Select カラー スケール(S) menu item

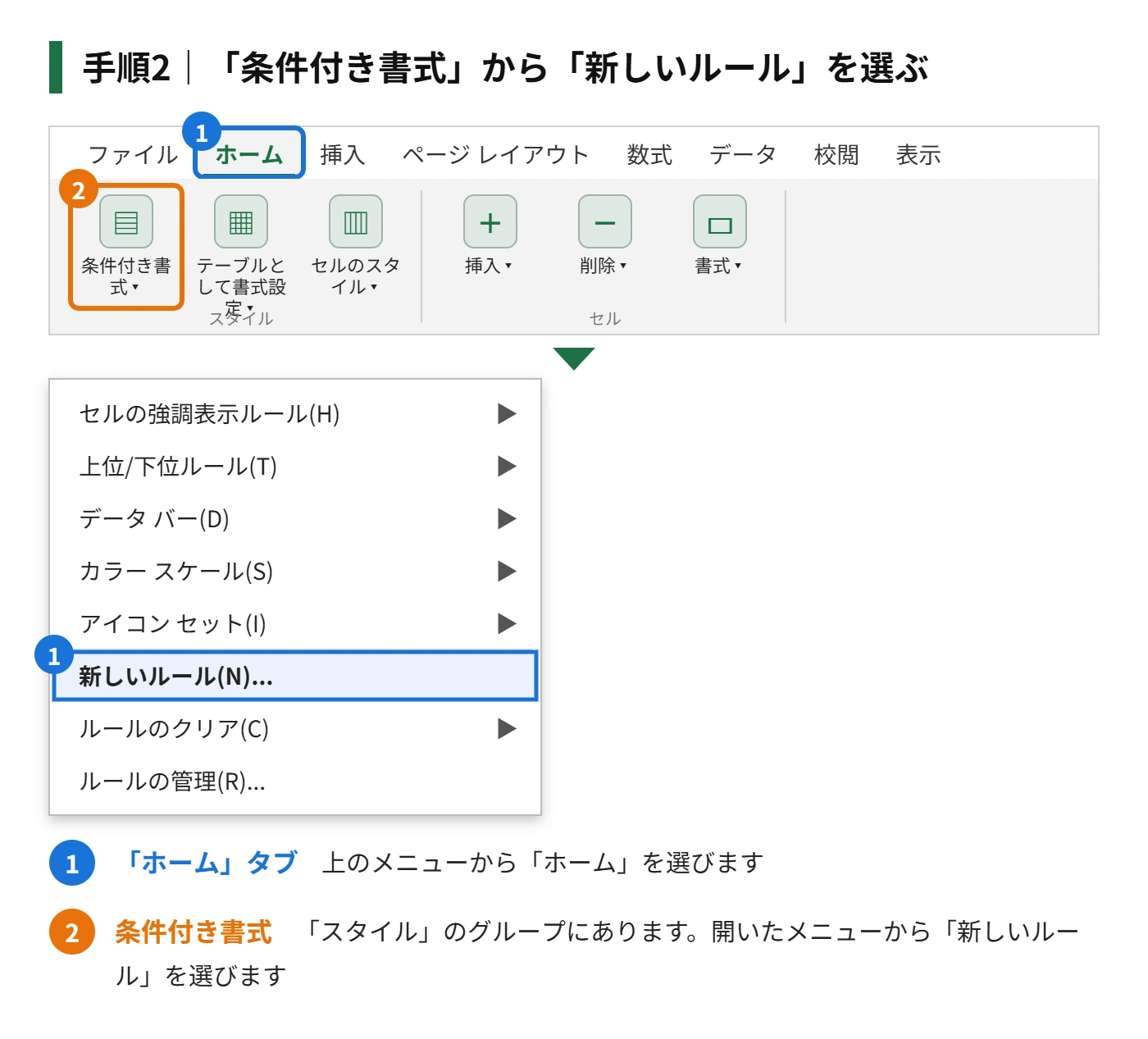pyautogui.click(x=295, y=572)
